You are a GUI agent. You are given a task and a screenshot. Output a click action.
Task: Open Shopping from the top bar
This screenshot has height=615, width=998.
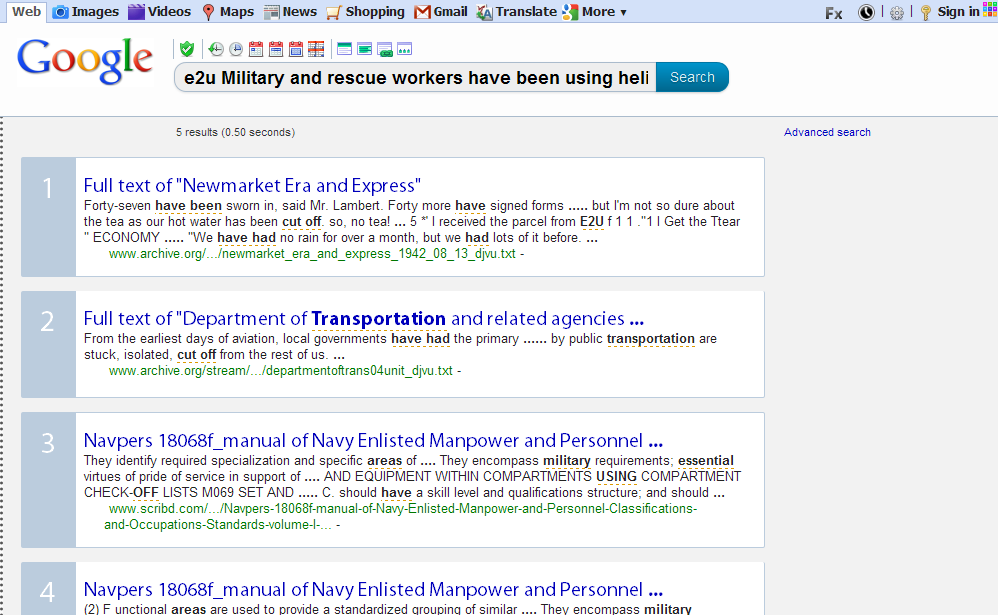365,11
